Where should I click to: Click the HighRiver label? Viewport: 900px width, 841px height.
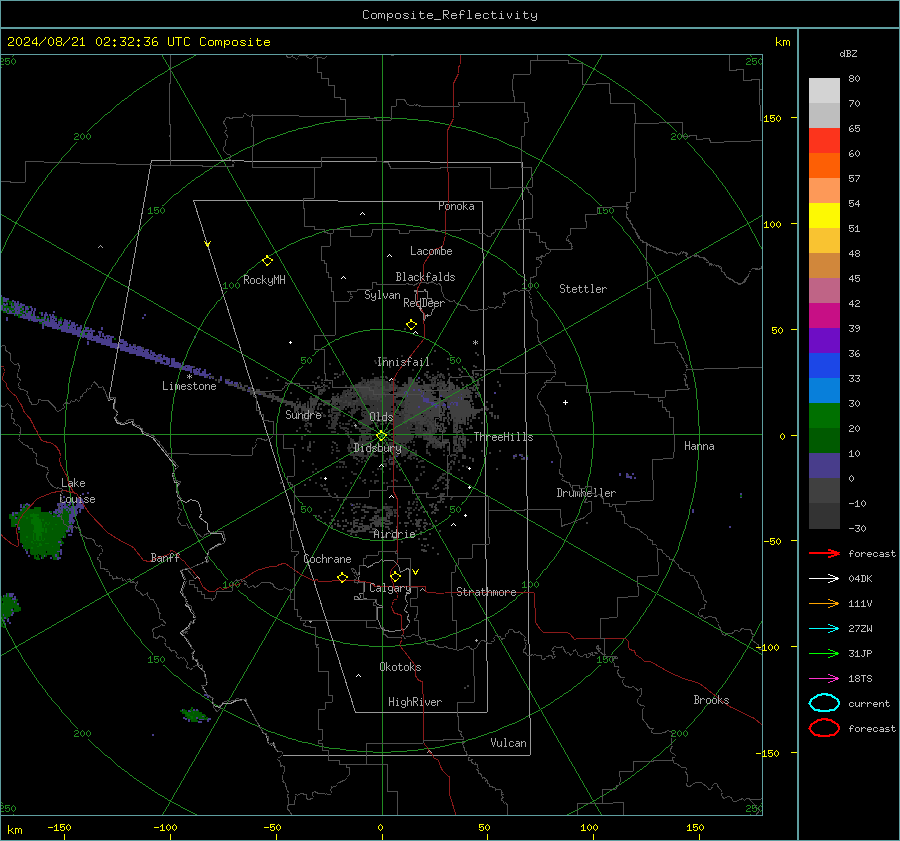point(415,702)
